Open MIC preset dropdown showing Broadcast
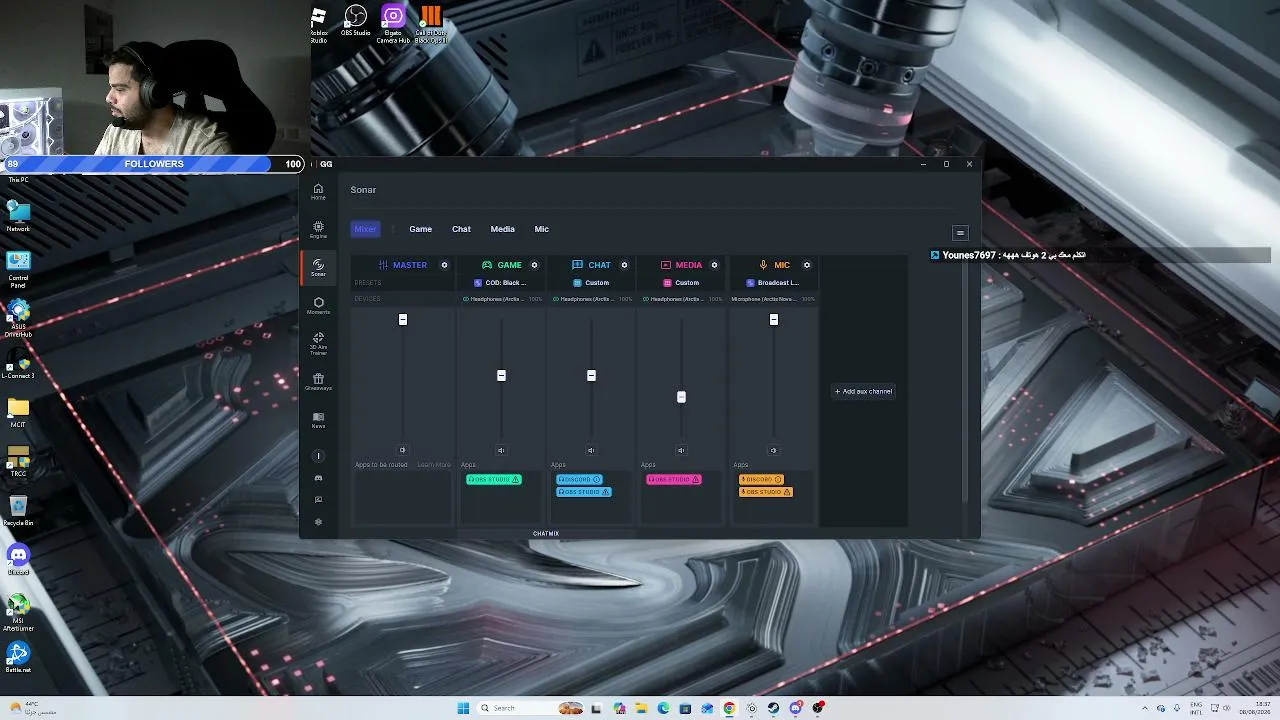Viewport: 1280px width, 720px height. (x=773, y=283)
